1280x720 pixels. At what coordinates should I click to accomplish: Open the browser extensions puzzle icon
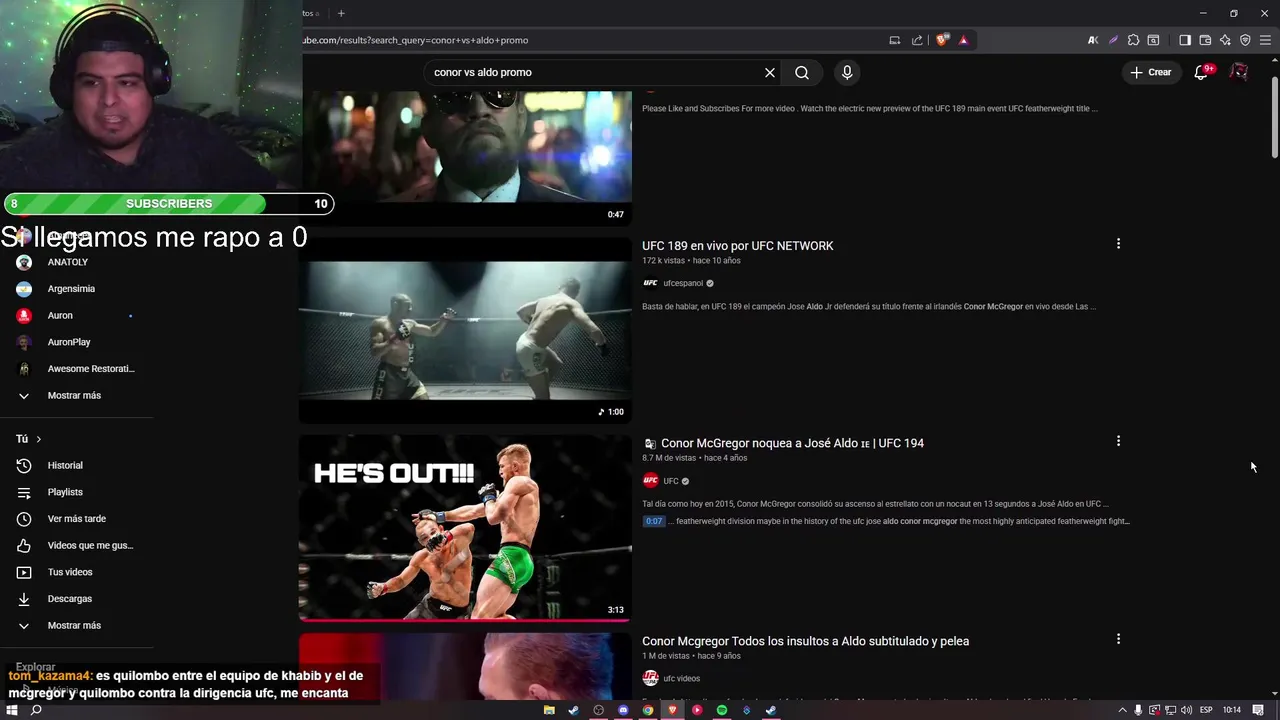(x=1133, y=40)
